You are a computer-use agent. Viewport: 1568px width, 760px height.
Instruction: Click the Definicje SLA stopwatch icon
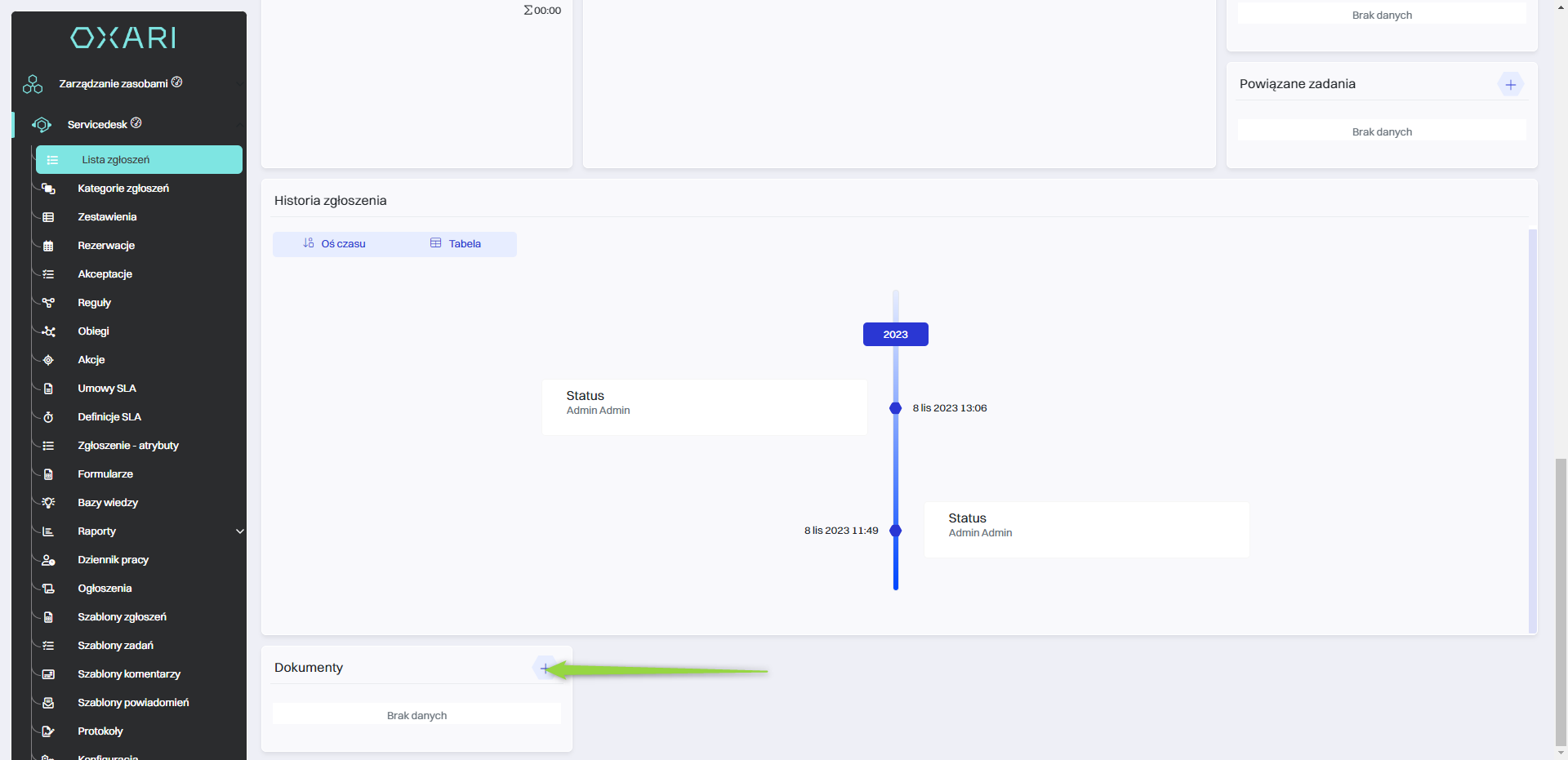[48, 417]
